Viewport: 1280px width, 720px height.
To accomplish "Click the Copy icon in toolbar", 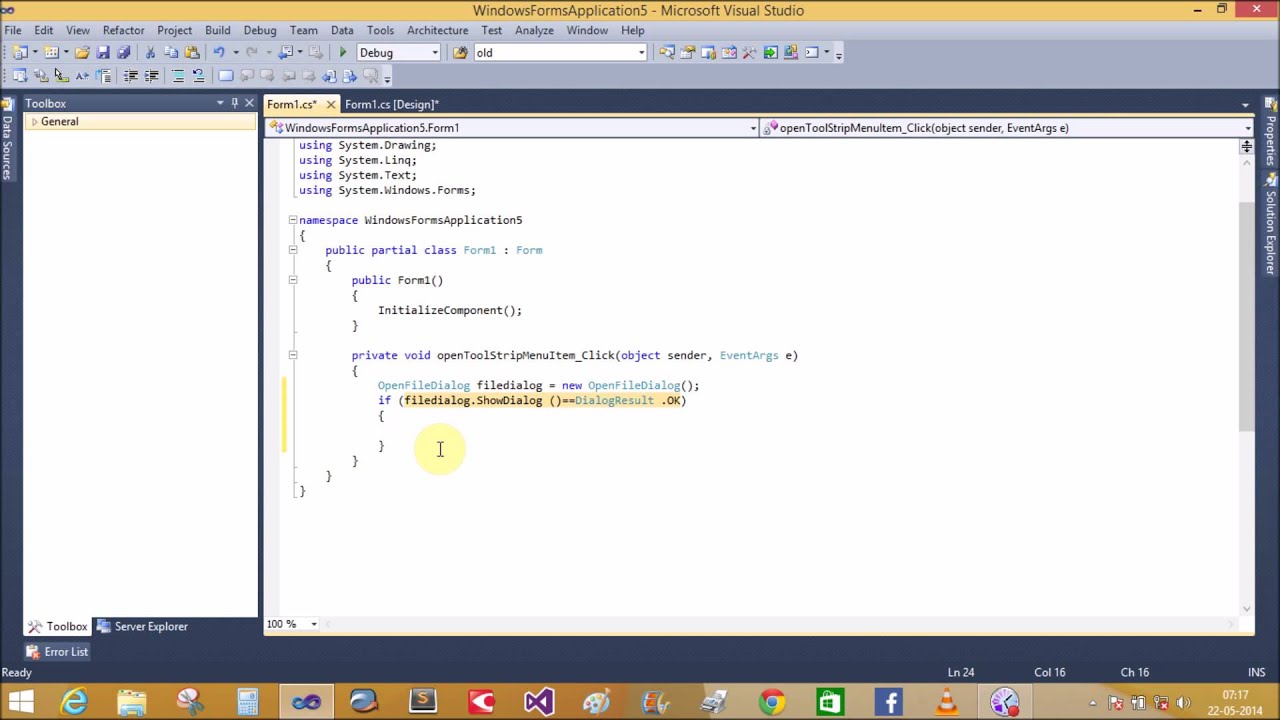I will tap(171, 52).
